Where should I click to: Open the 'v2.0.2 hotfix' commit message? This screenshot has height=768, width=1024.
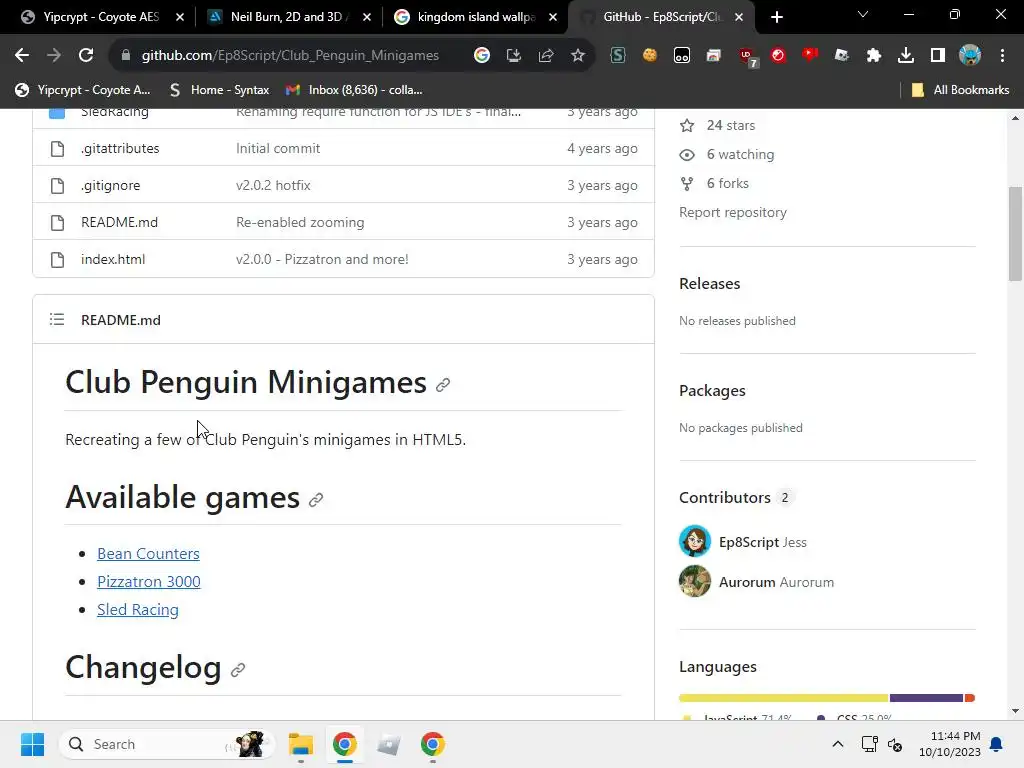click(273, 185)
